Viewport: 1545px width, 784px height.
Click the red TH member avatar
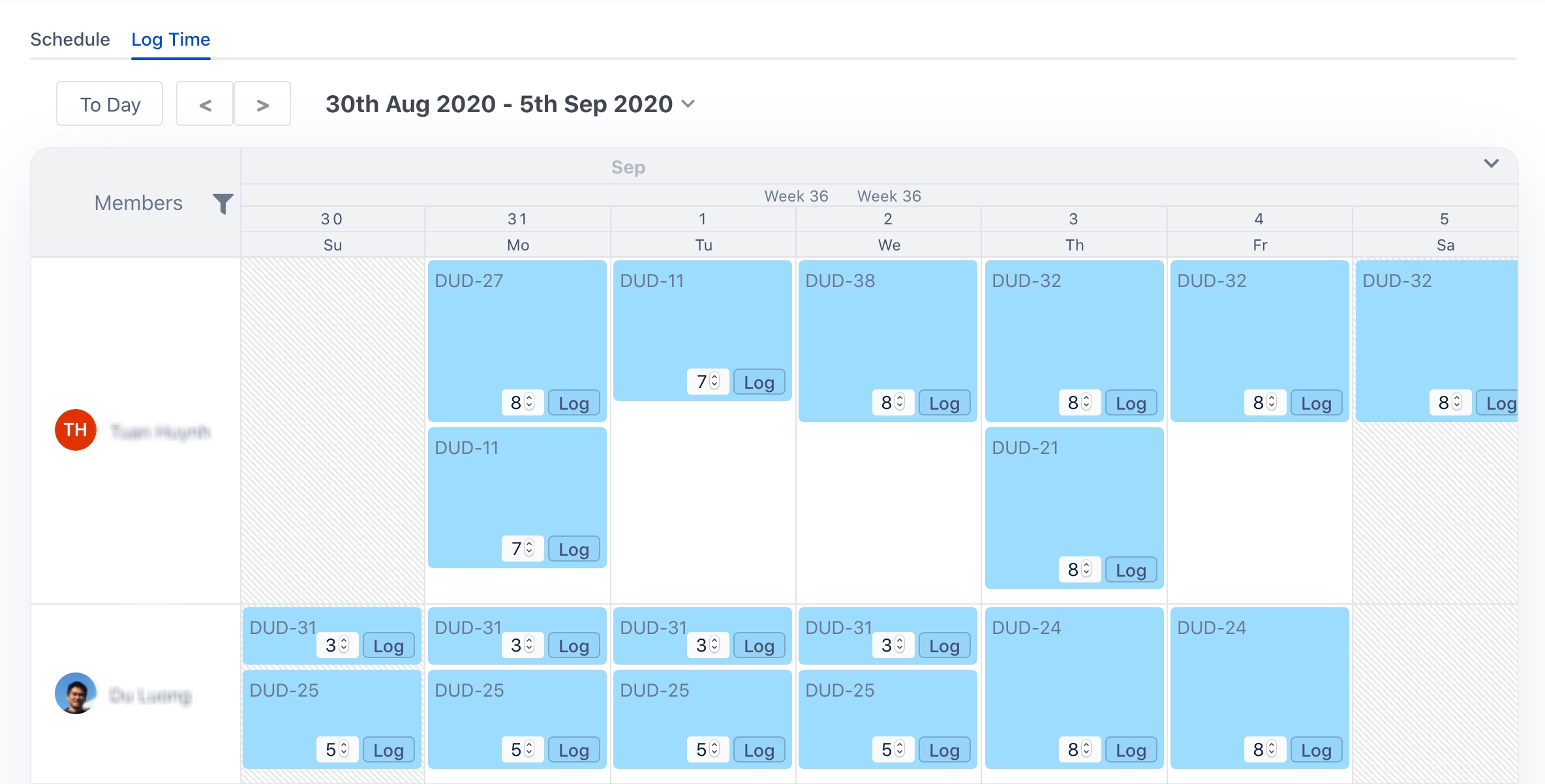click(76, 430)
